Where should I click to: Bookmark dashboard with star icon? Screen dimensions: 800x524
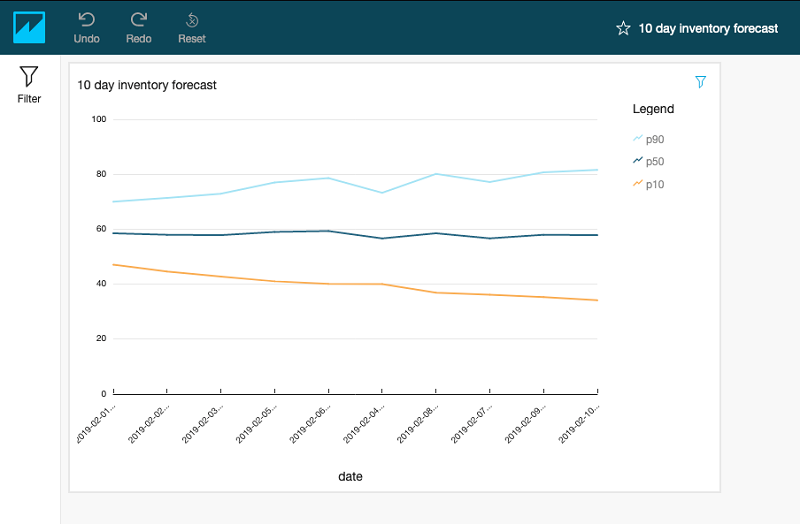click(x=623, y=28)
